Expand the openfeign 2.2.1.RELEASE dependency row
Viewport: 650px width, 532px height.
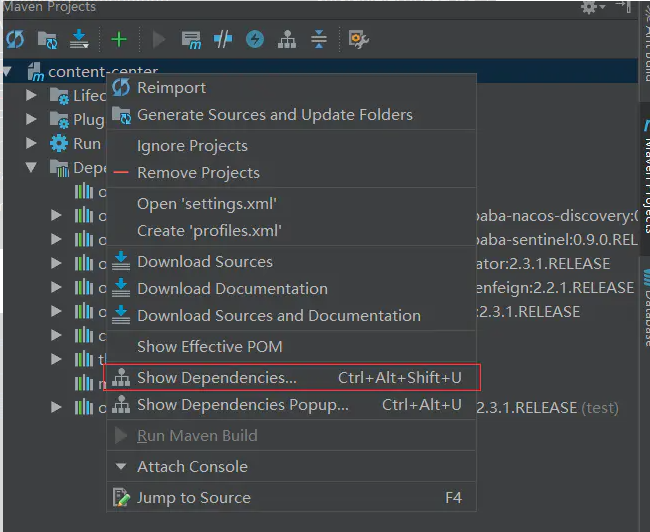pyautogui.click(x=56, y=287)
